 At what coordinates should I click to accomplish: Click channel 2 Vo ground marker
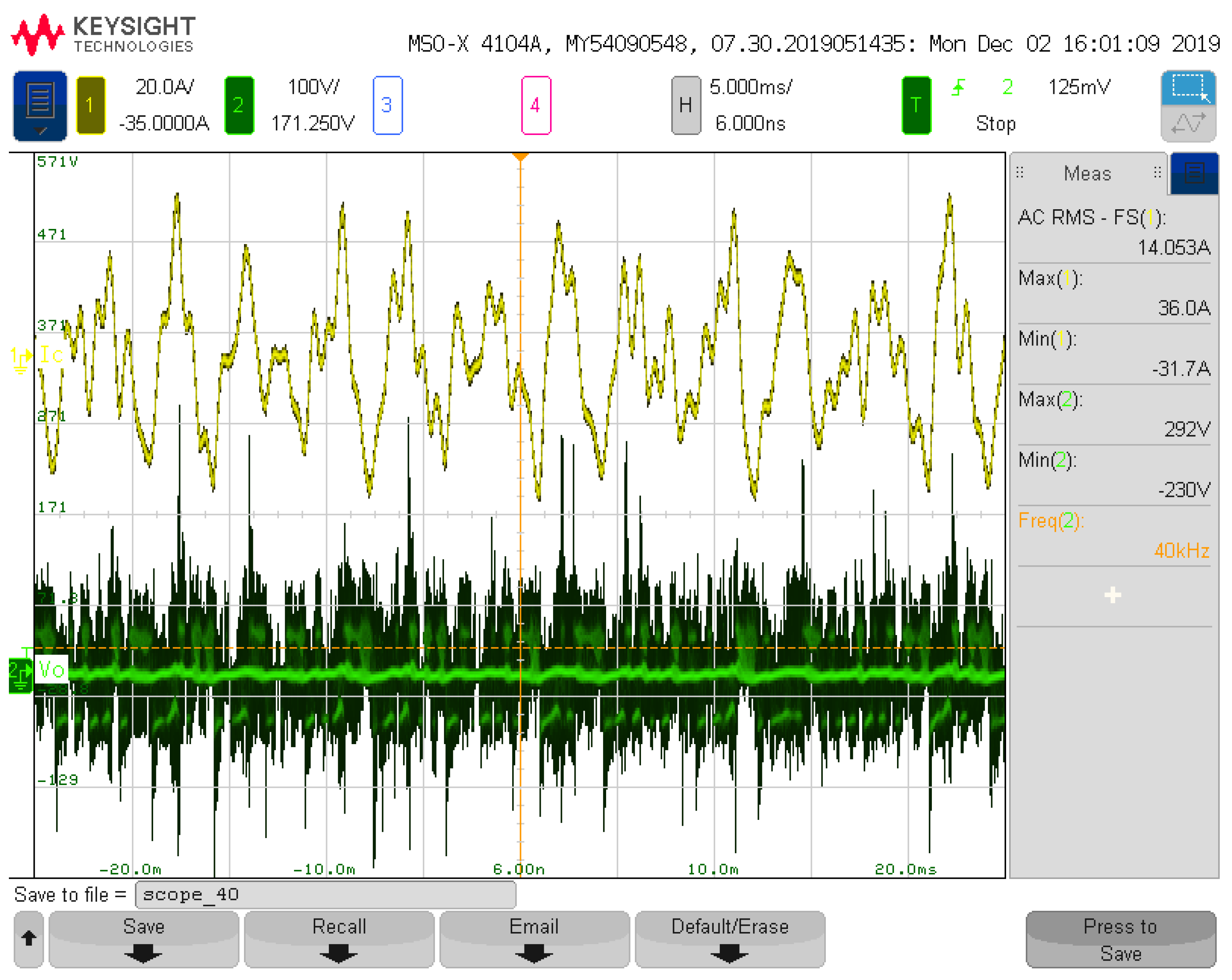click(x=21, y=675)
